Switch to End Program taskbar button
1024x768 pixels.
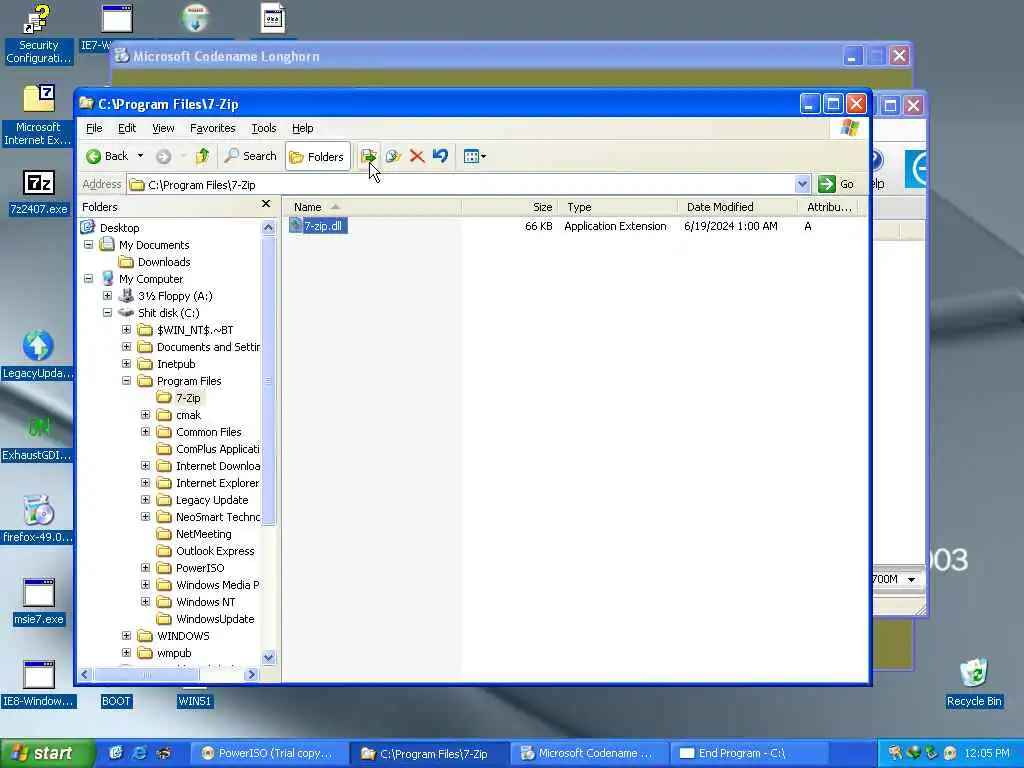pyautogui.click(x=750, y=753)
